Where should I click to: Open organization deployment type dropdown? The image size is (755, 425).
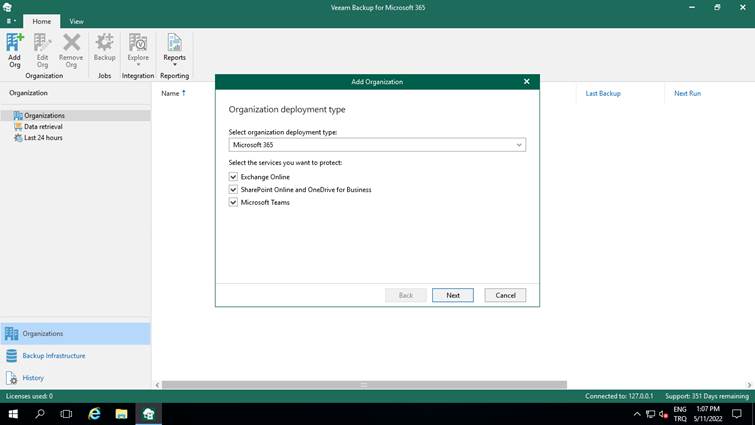(377, 145)
